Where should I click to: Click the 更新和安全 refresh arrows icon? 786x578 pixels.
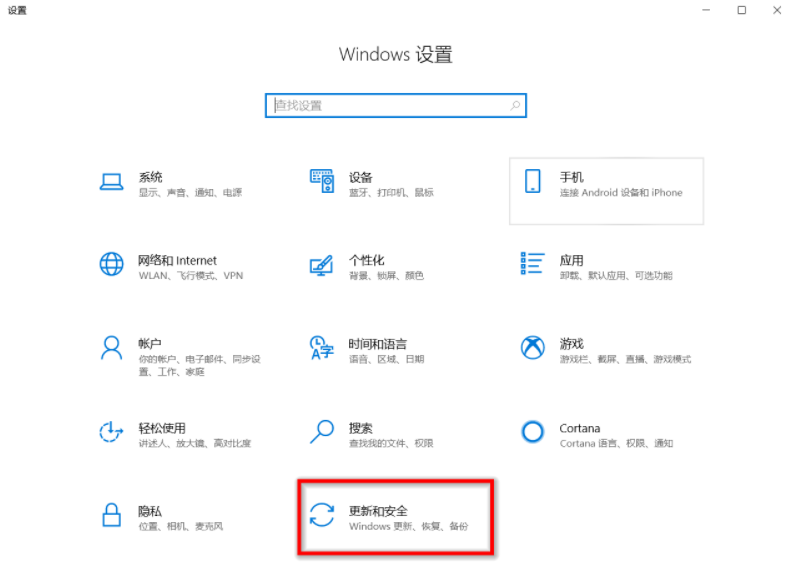point(321,515)
